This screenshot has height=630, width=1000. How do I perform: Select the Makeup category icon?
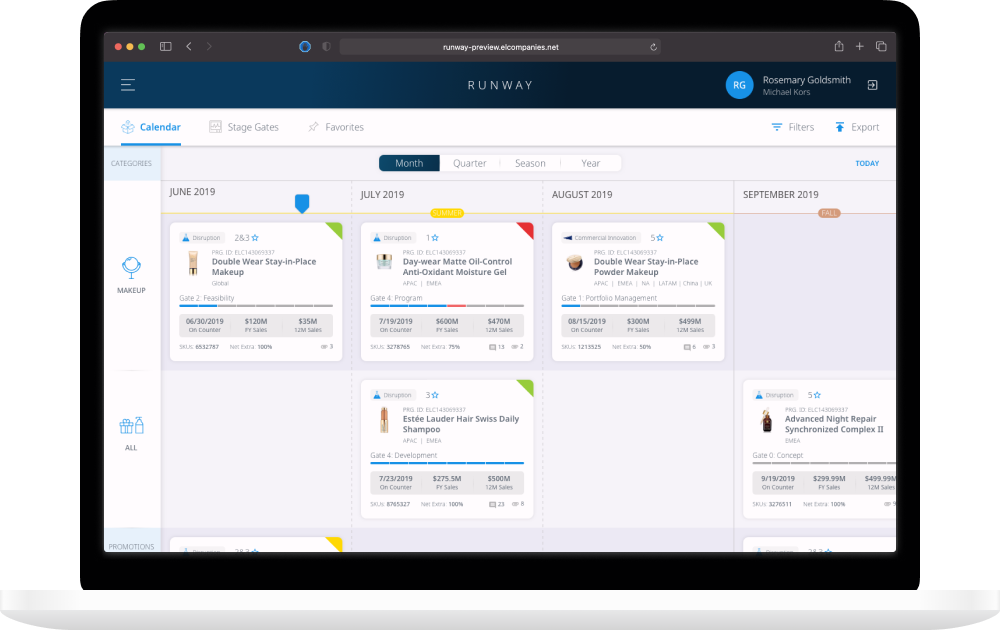click(131, 267)
